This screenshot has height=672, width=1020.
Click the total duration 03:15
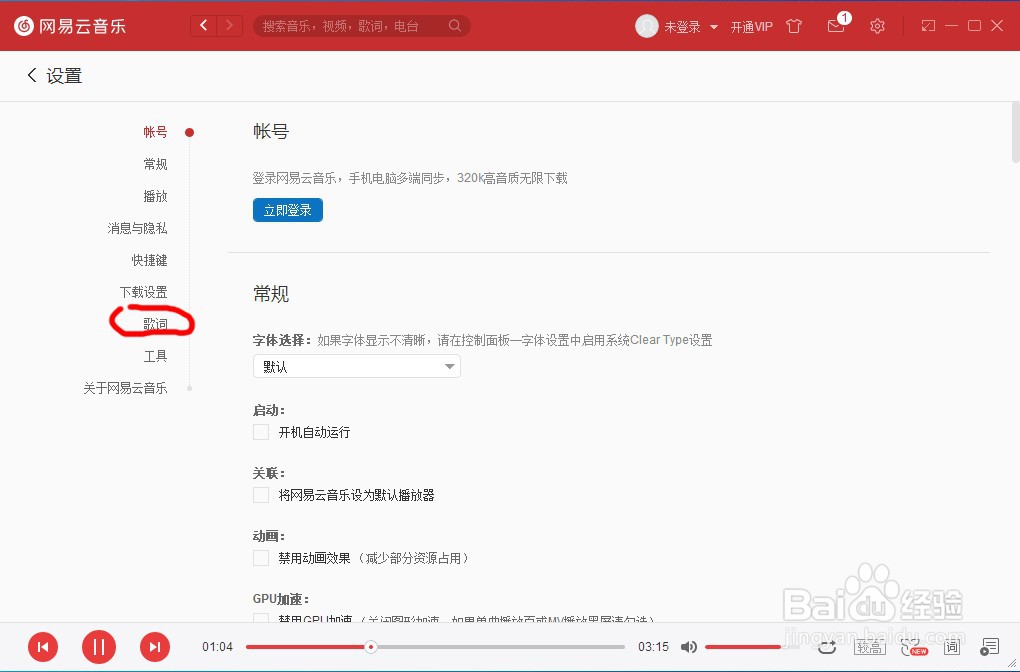[x=653, y=647]
